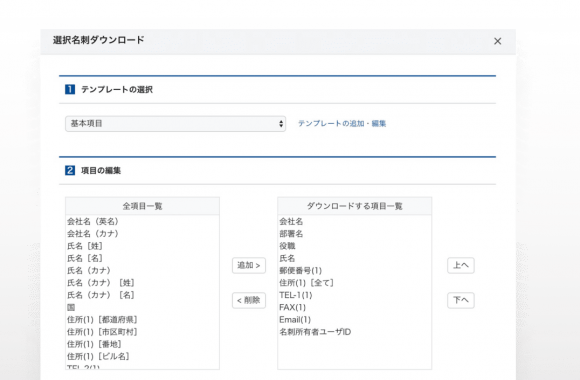
Task: Select 氏名［名］ in all-items list
Action: [142, 258]
